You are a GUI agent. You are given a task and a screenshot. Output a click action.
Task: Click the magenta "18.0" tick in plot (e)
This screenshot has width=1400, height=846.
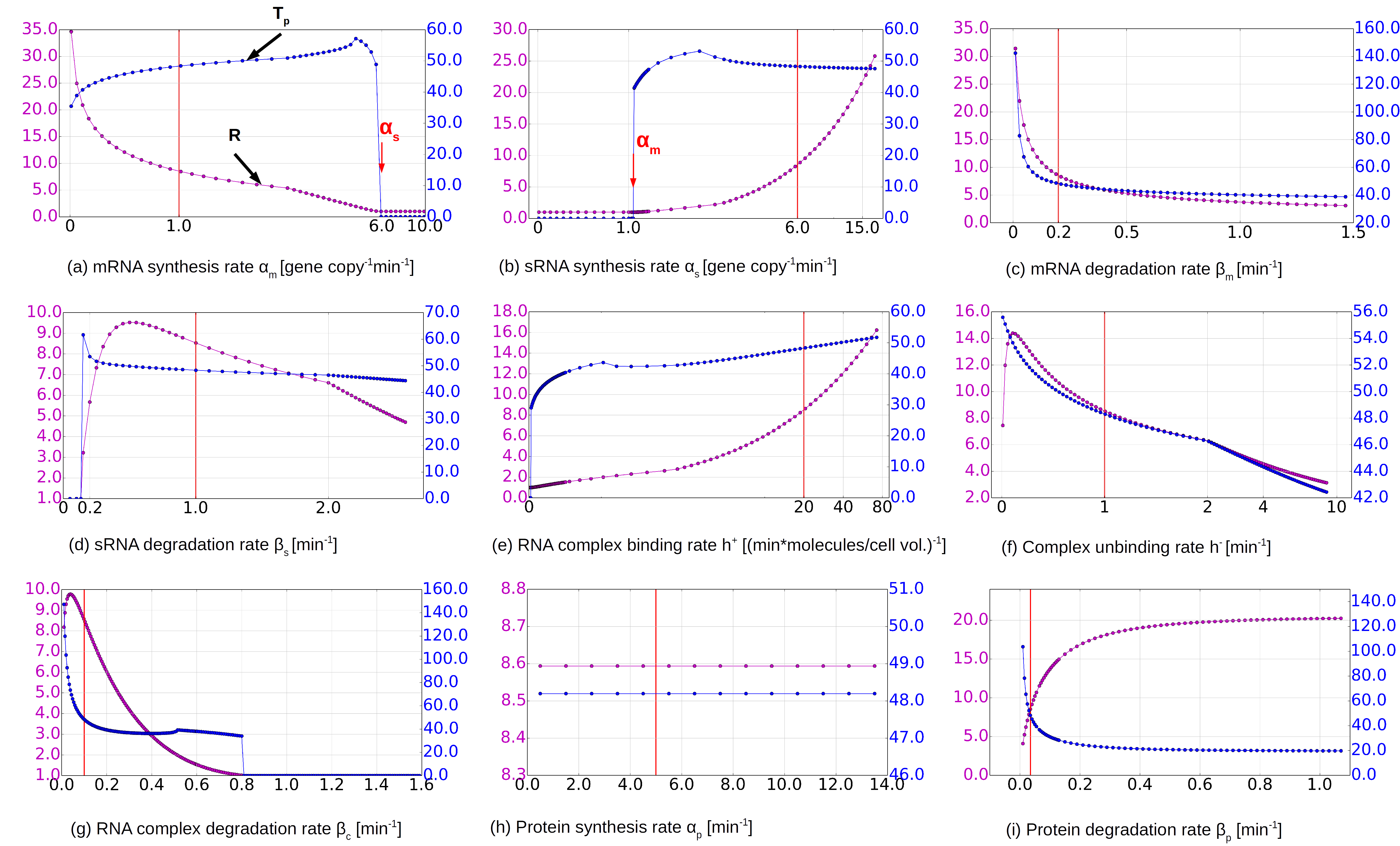pos(510,311)
